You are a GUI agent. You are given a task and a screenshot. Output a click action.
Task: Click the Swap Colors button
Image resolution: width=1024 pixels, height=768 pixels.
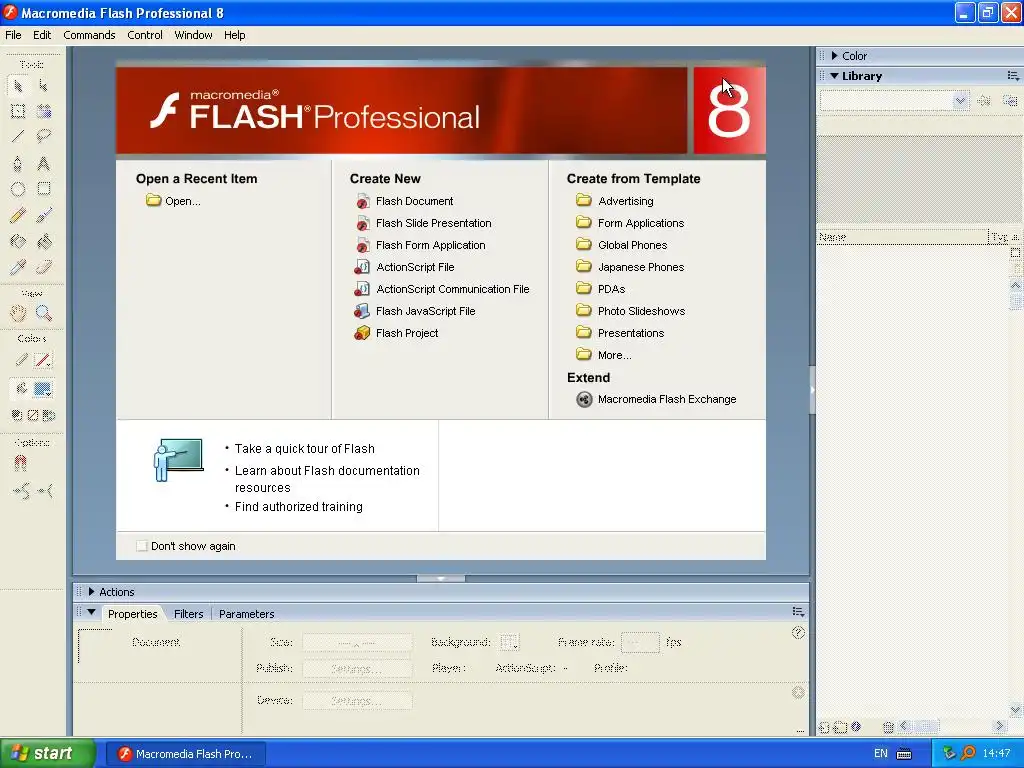[x=48, y=415]
